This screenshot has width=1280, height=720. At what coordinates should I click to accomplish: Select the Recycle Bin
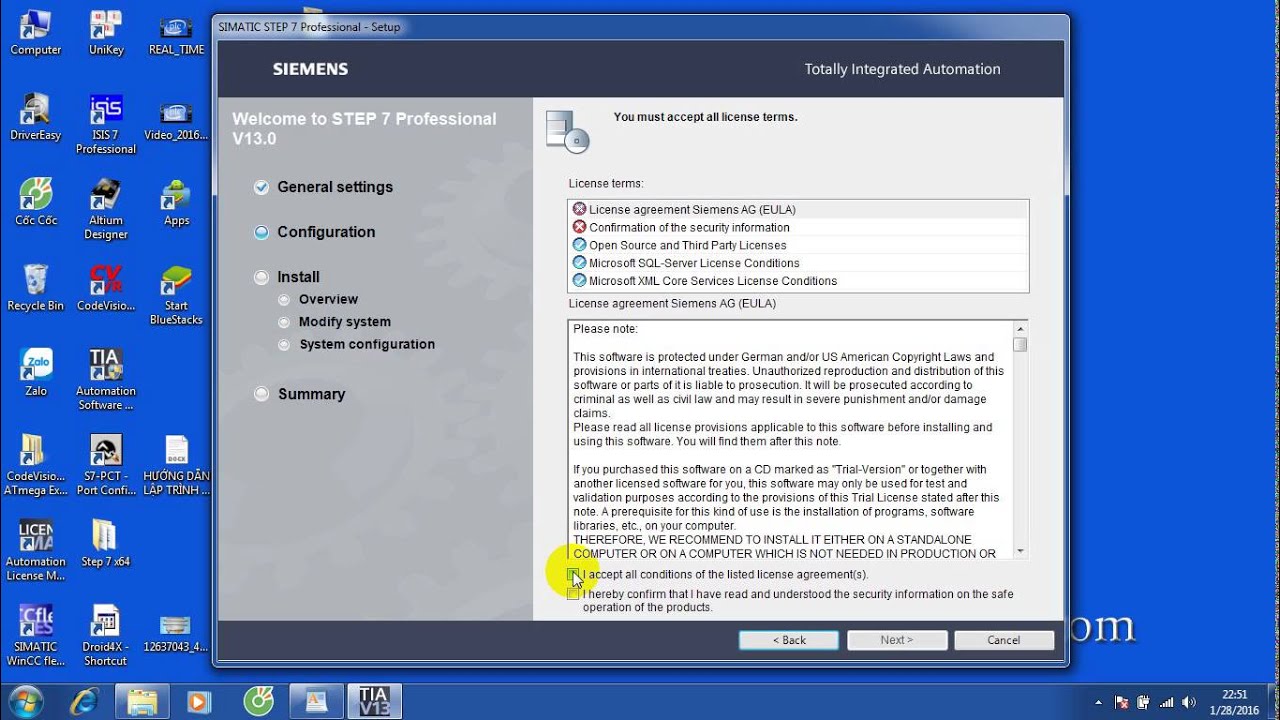click(x=35, y=288)
